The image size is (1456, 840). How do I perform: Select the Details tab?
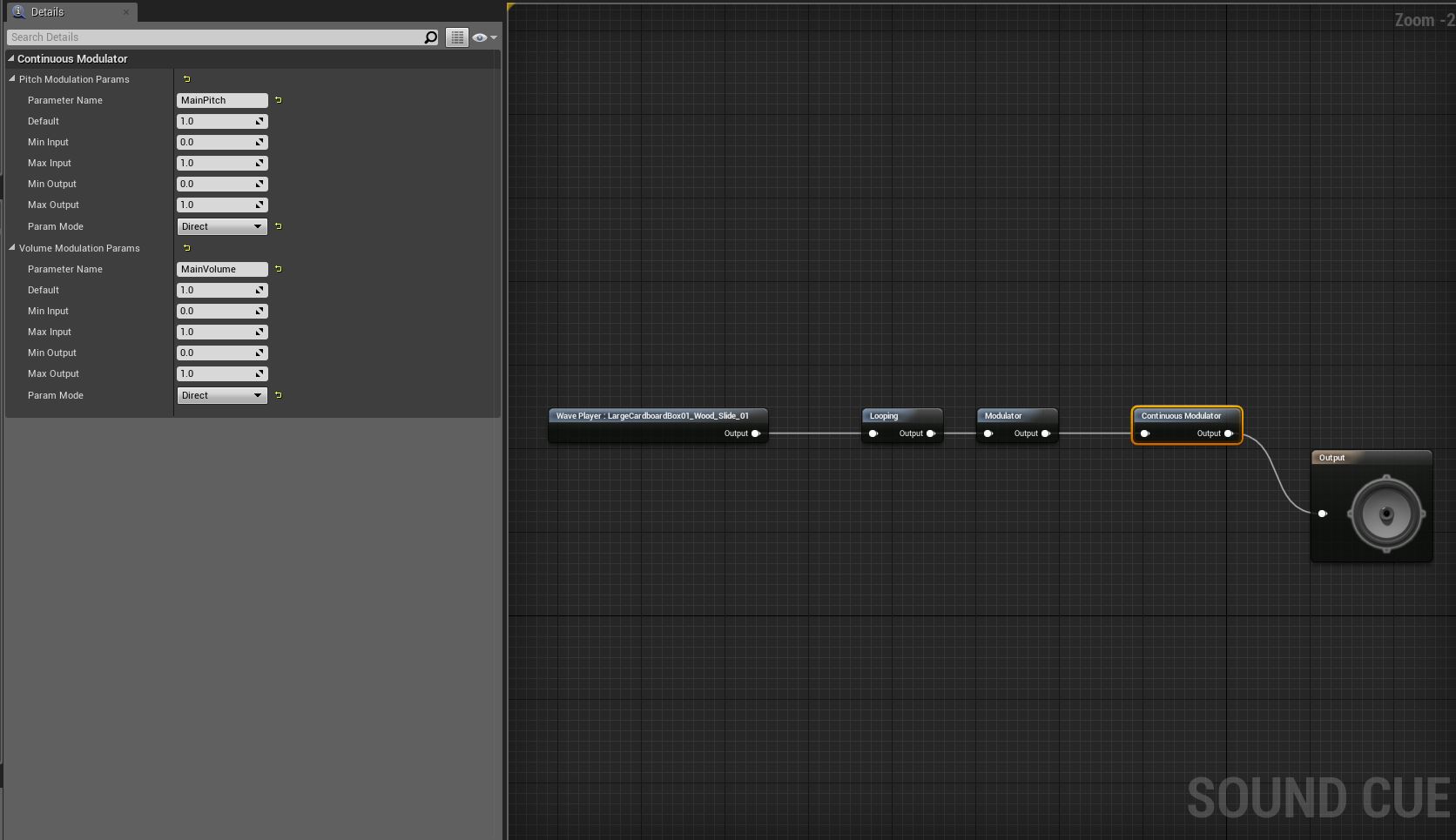coord(48,12)
